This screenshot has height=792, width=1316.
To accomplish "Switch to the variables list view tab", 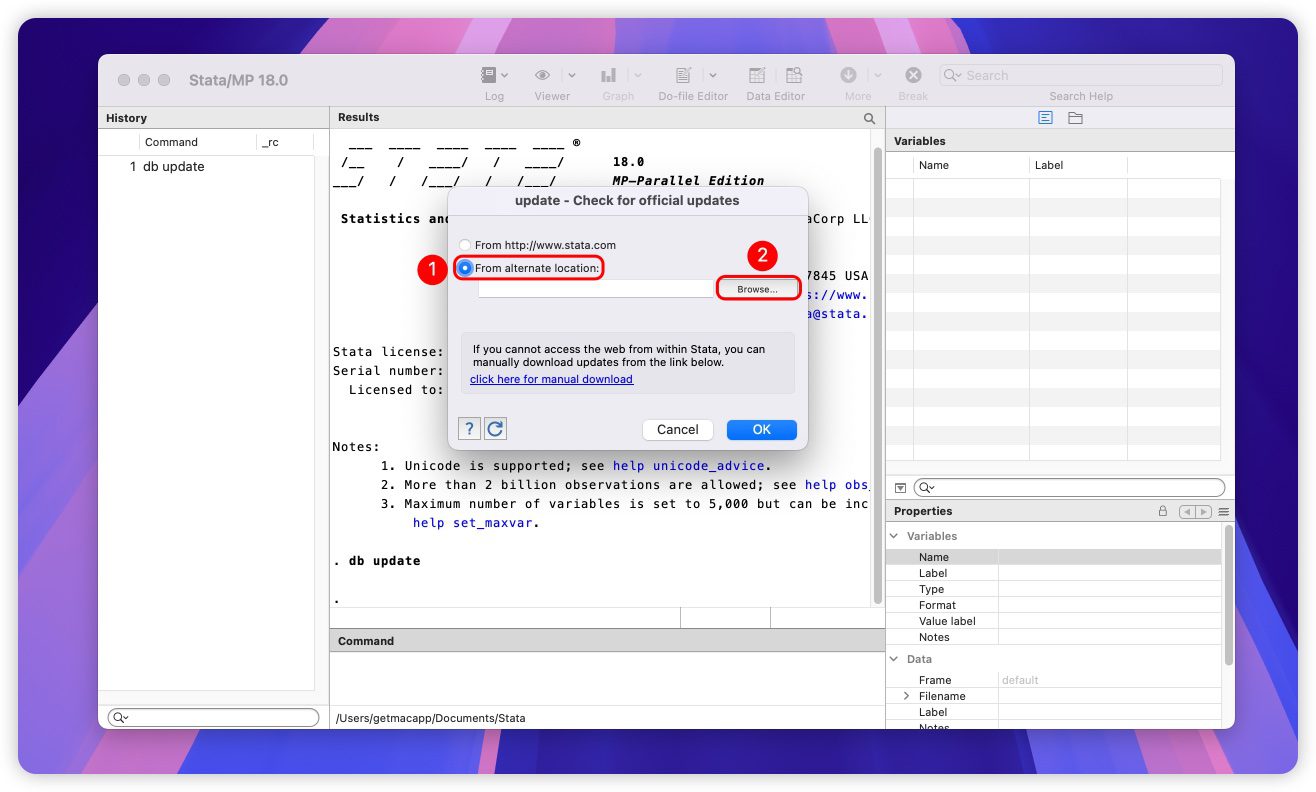I will pos(1045,118).
